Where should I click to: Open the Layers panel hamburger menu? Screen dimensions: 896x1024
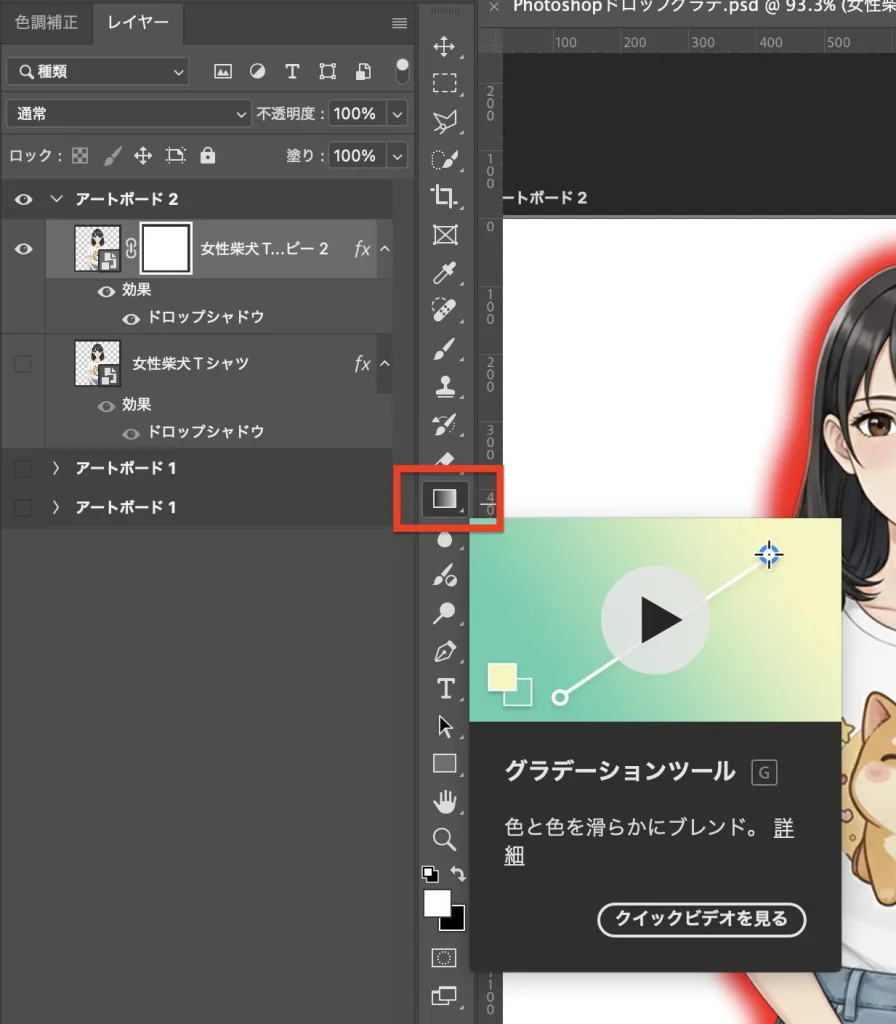[x=399, y=23]
